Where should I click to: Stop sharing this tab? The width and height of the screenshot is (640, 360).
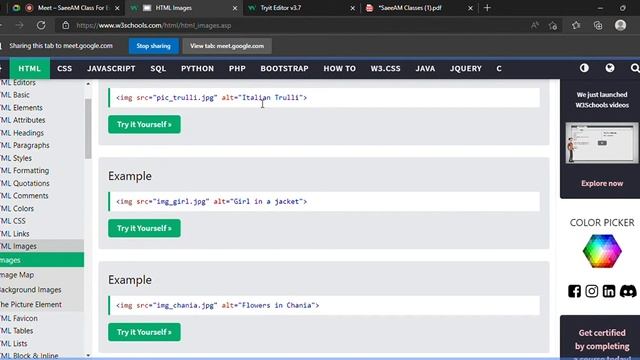click(x=153, y=46)
